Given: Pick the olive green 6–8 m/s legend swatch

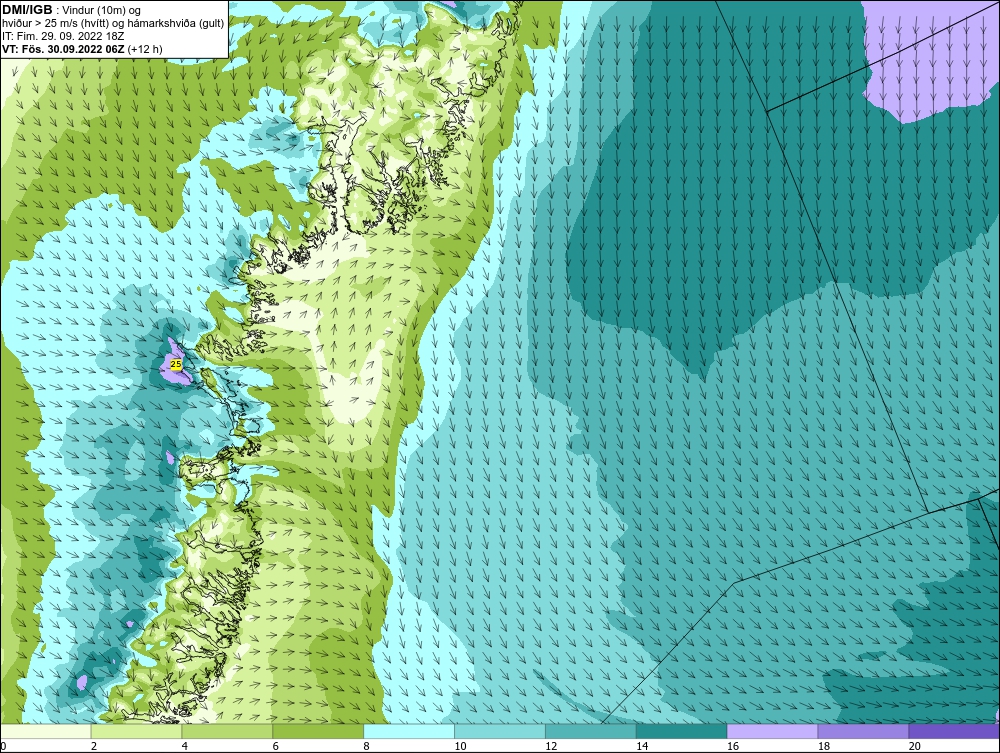Looking at the screenshot, I should [318, 731].
